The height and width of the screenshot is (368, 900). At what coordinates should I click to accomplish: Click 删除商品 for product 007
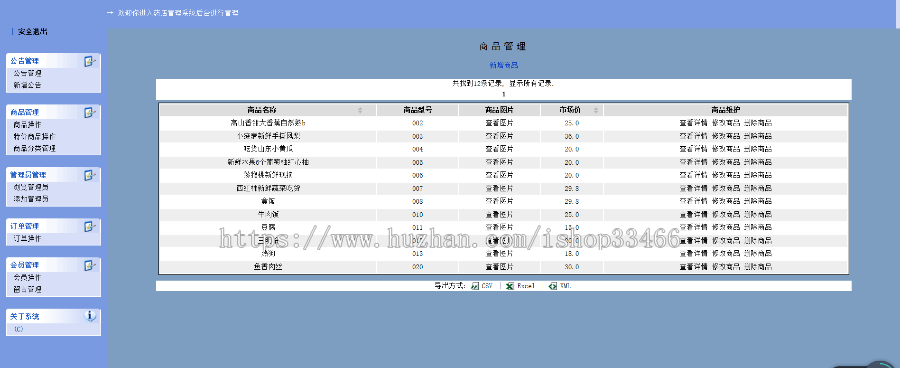coord(758,188)
